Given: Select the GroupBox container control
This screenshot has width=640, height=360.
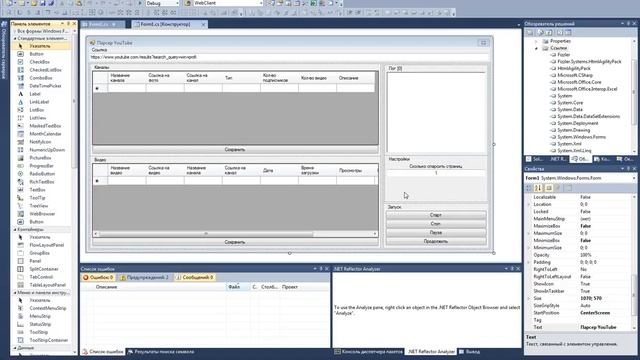Looking at the screenshot, I should tap(40, 253).
